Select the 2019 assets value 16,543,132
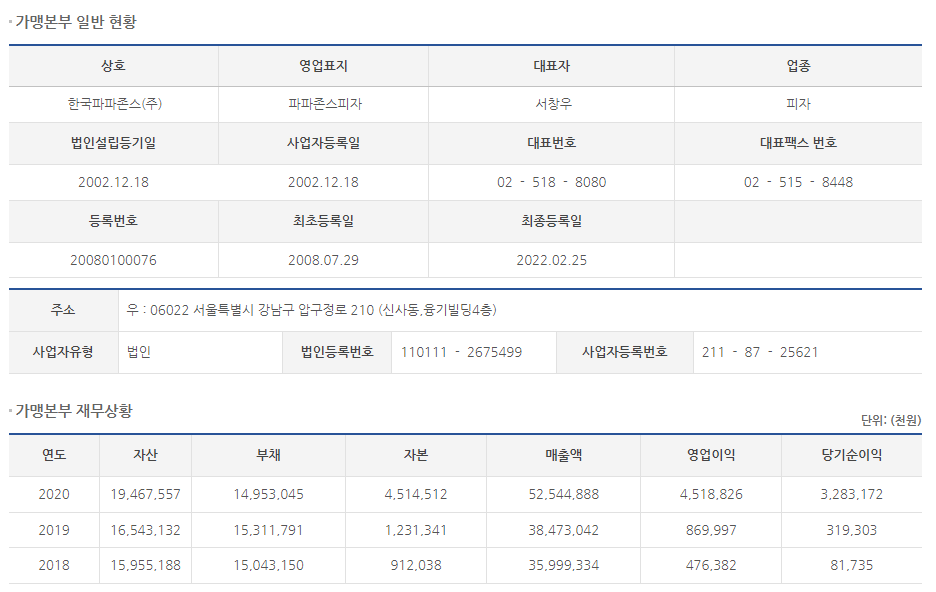936x592 pixels. [146, 530]
